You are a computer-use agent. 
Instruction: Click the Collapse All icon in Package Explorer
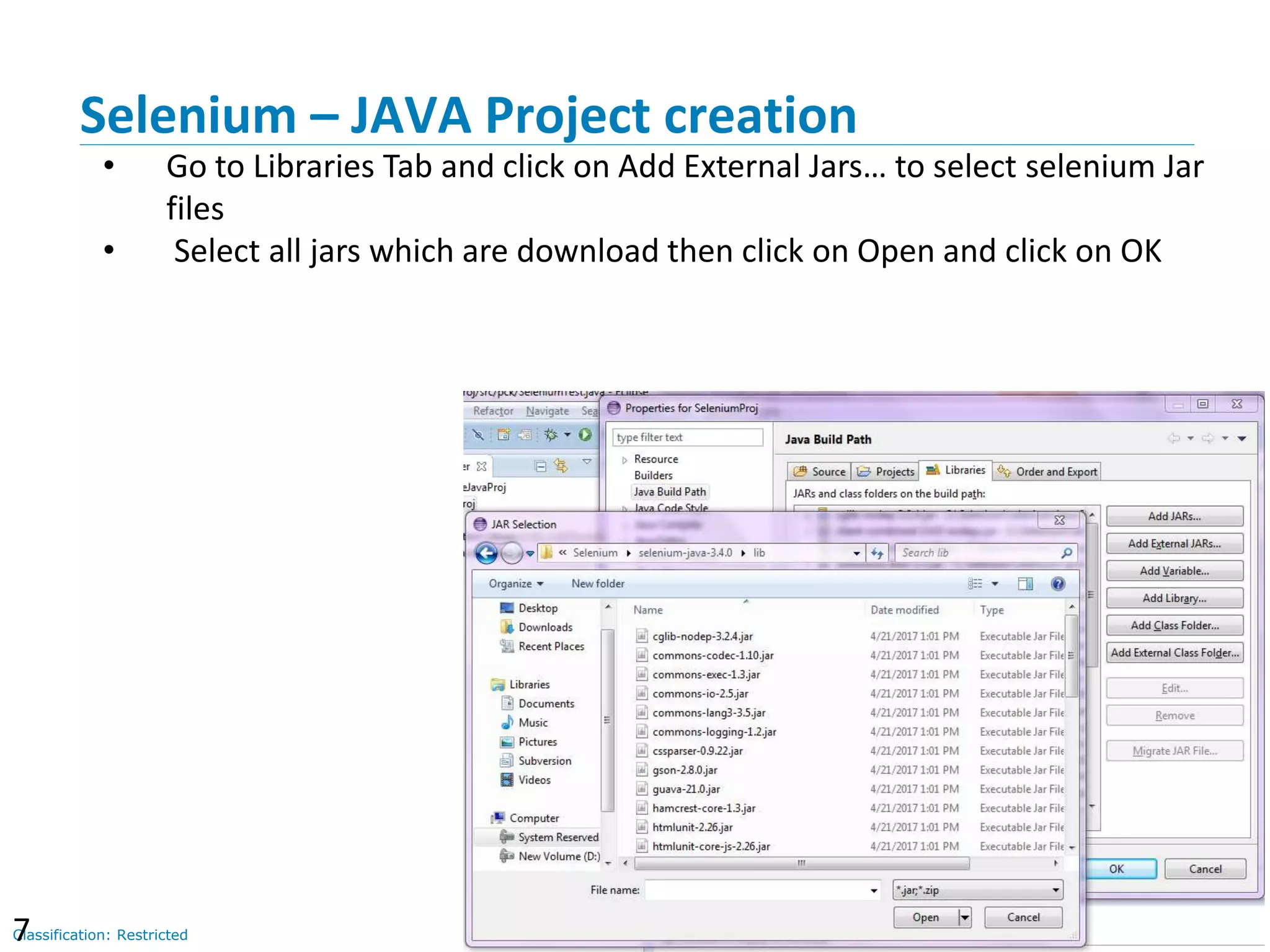[x=541, y=466]
